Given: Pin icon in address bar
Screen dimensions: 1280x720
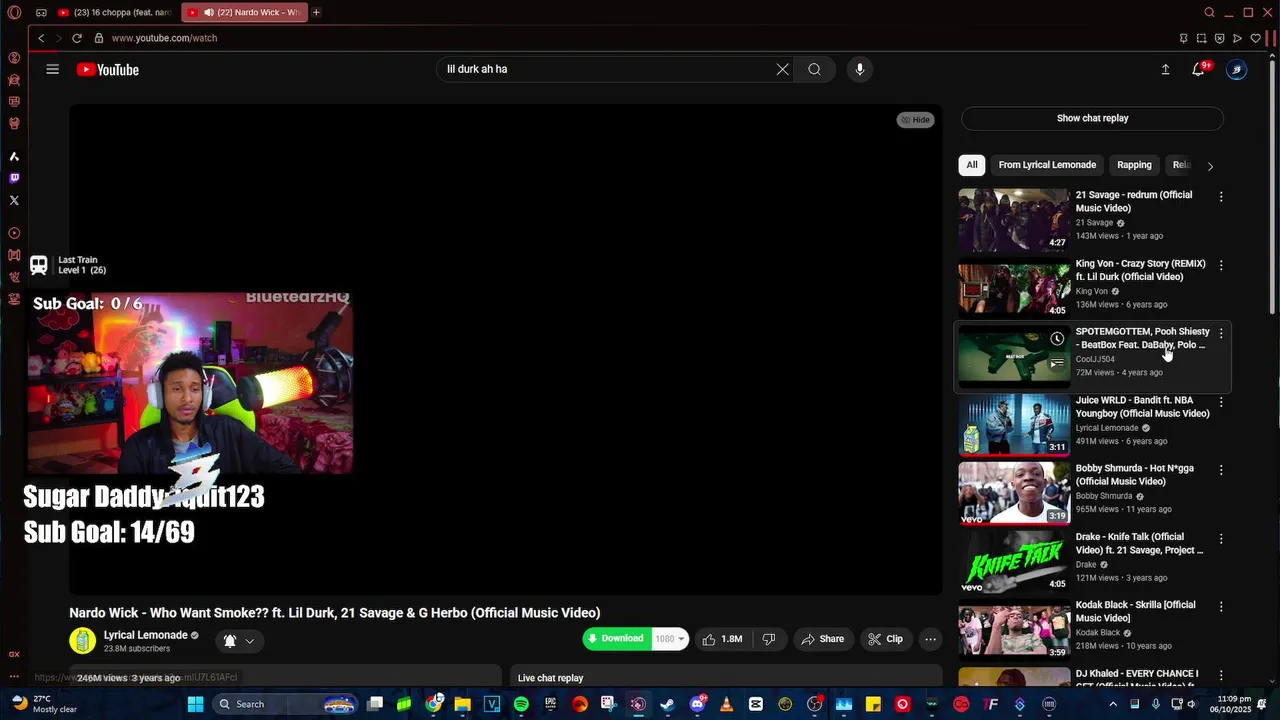Looking at the screenshot, I should click(1183, 38).
